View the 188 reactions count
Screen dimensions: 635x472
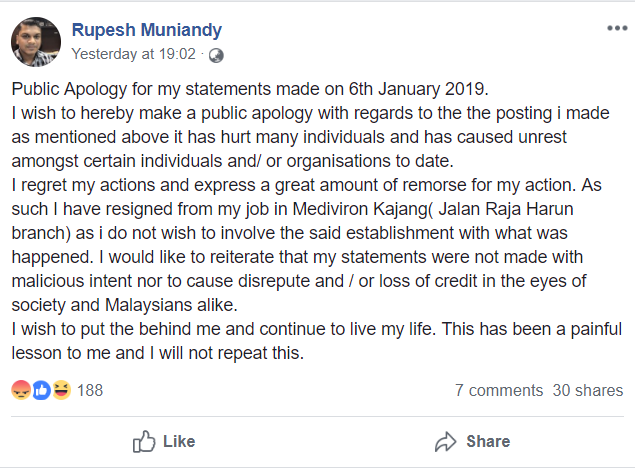click(x=90, y=390)
